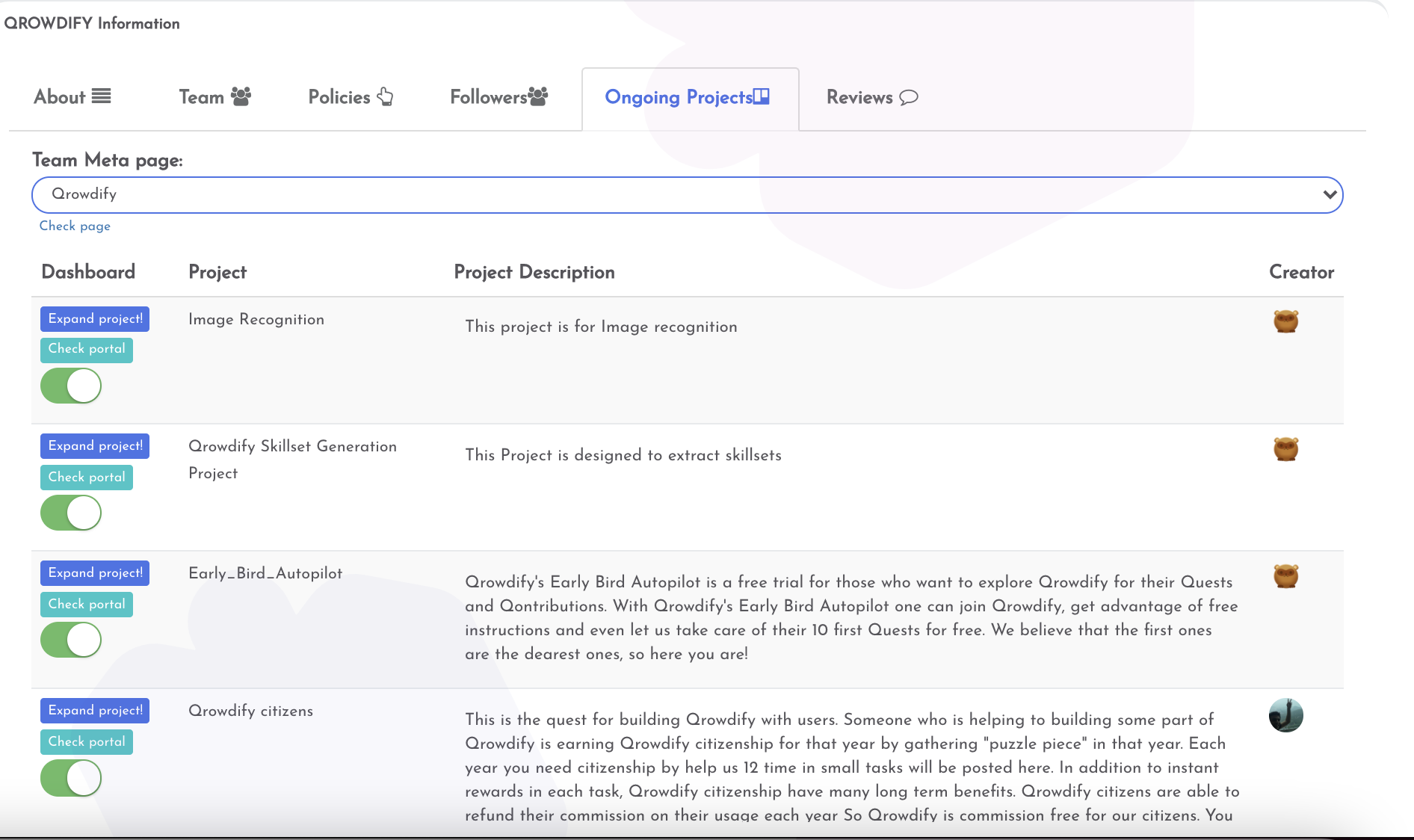
Task: Check portal for Image Recognition
Action: click(87, 350)
